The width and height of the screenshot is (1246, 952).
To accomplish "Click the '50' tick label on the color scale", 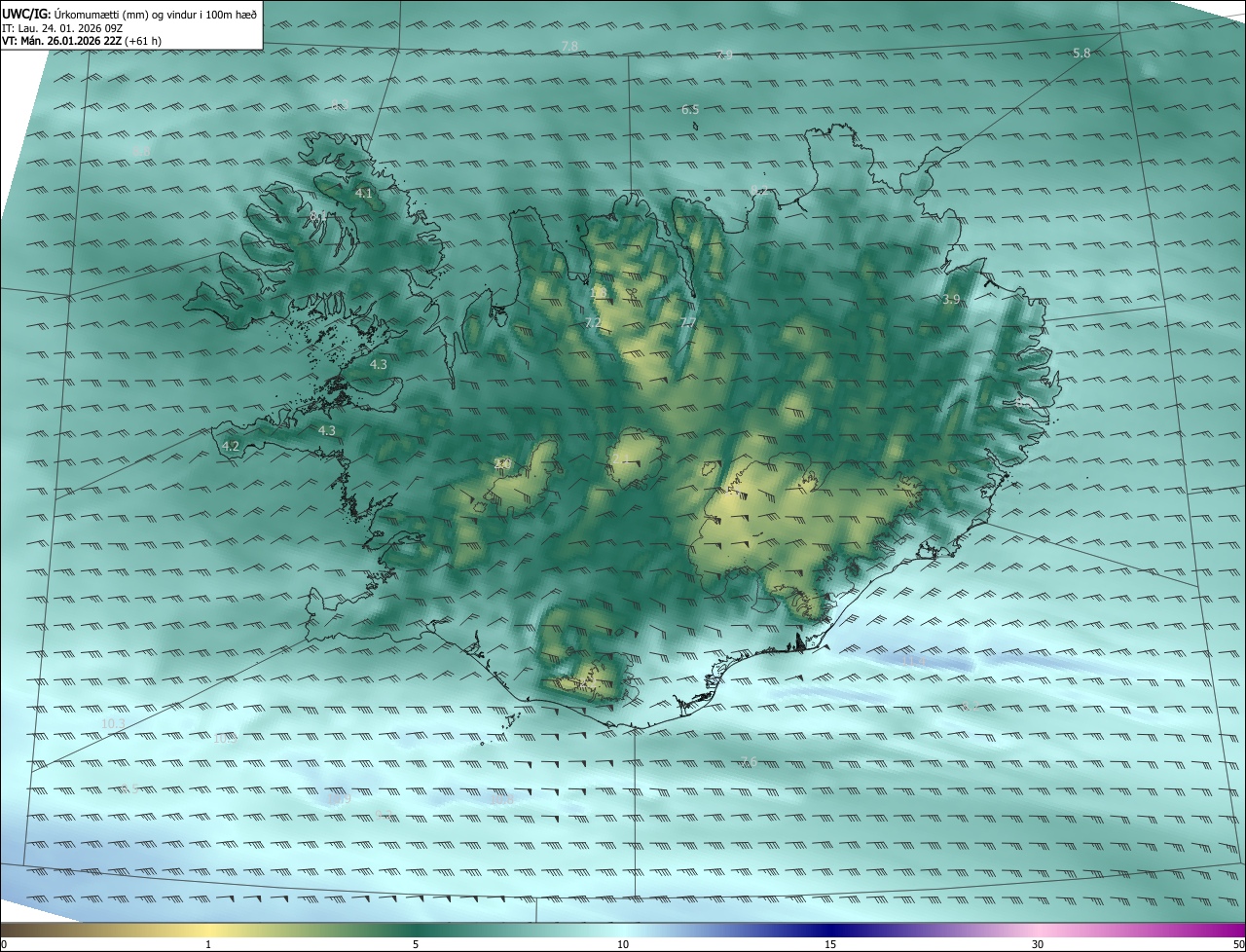I will [x=1238, y=944].
